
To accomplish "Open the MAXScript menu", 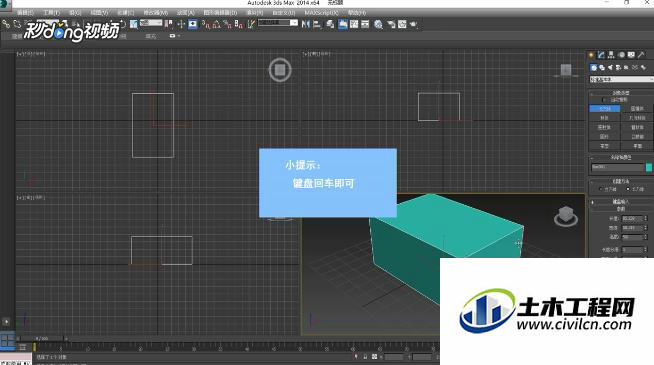I will (321, 13).
